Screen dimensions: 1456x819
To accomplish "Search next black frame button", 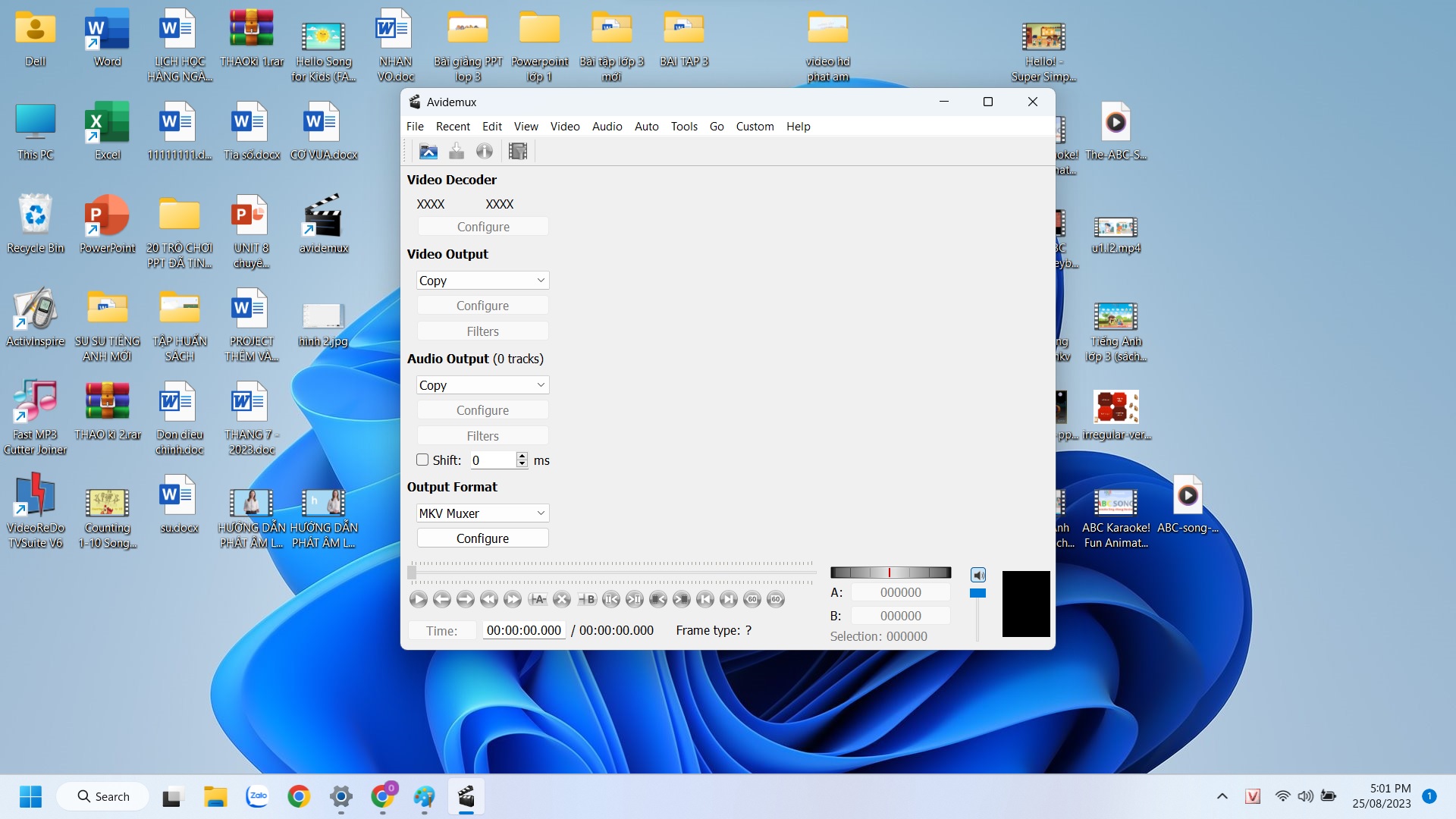I will (681, 599).
